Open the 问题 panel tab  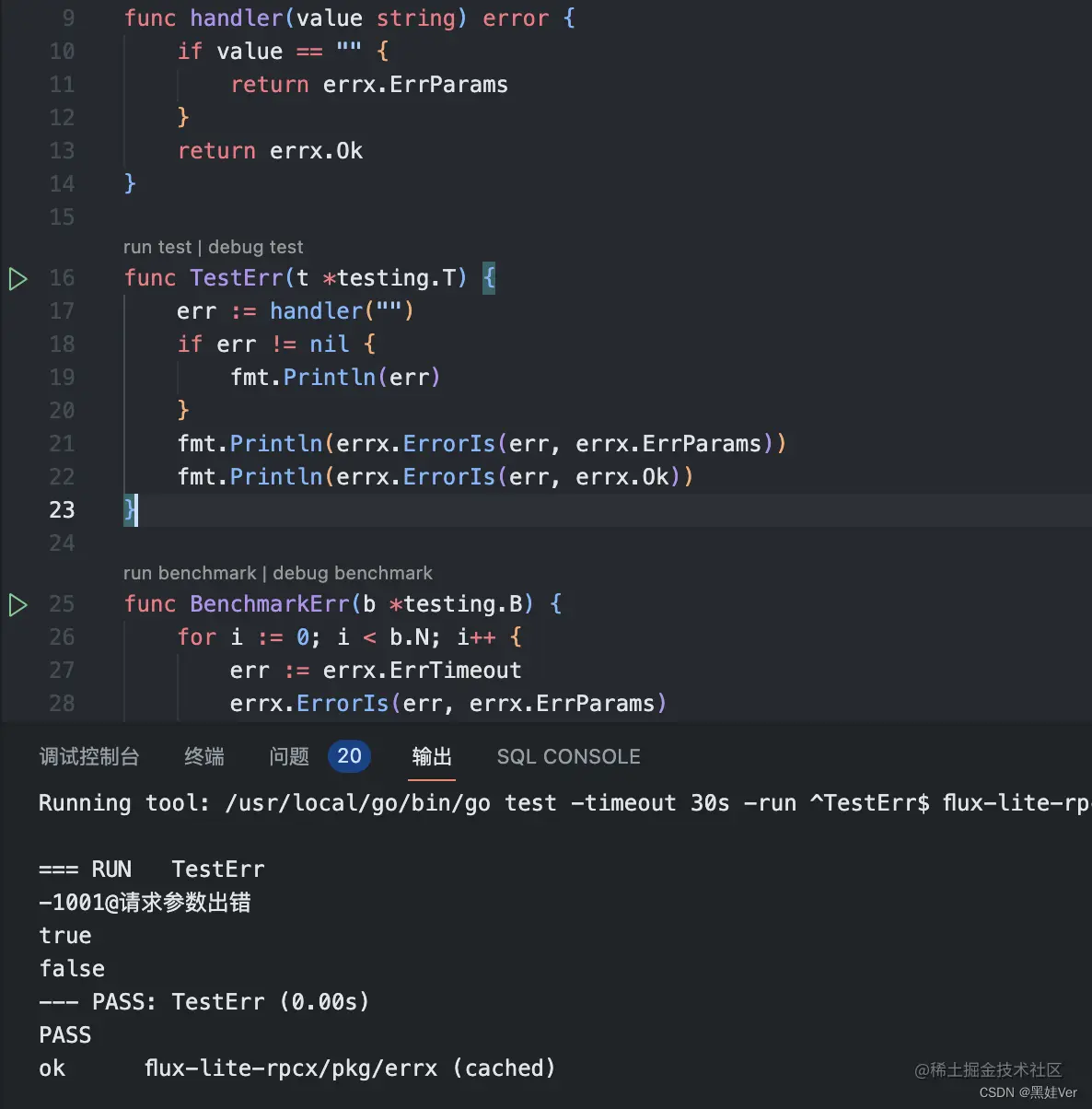tap(289, 756)
